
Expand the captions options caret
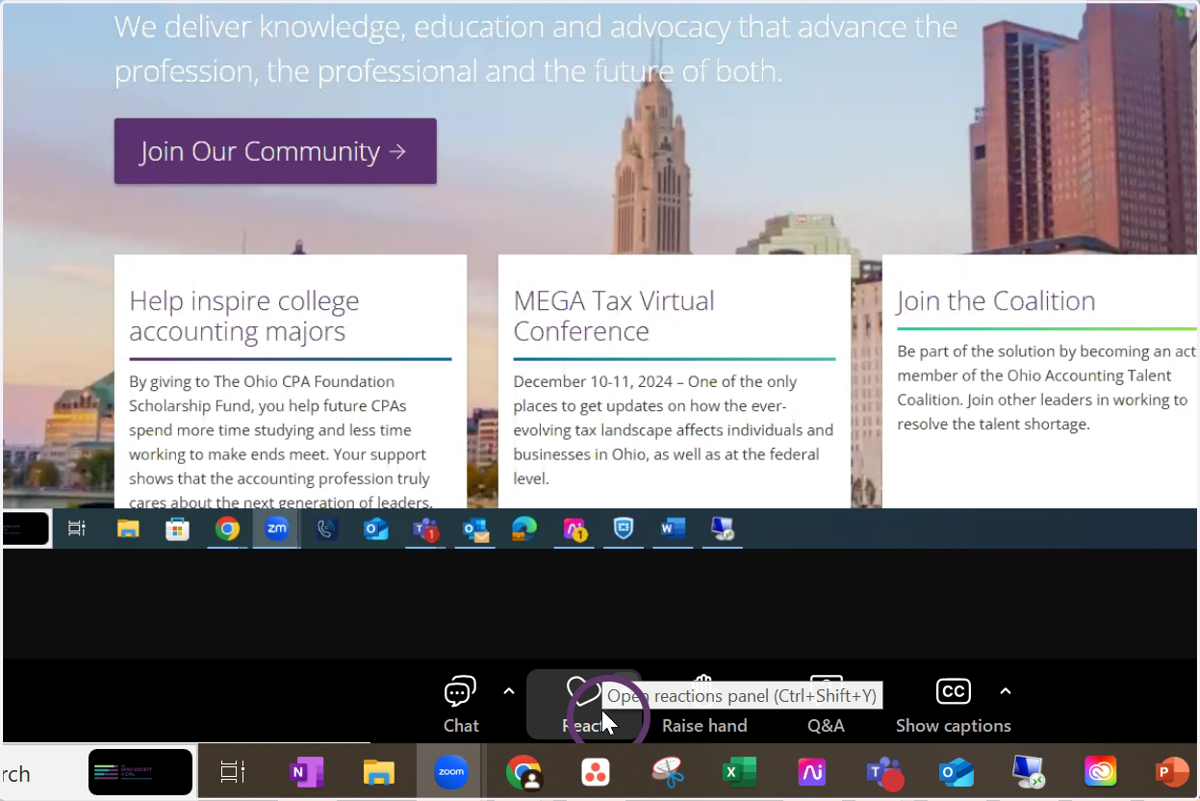(1006, 691)
